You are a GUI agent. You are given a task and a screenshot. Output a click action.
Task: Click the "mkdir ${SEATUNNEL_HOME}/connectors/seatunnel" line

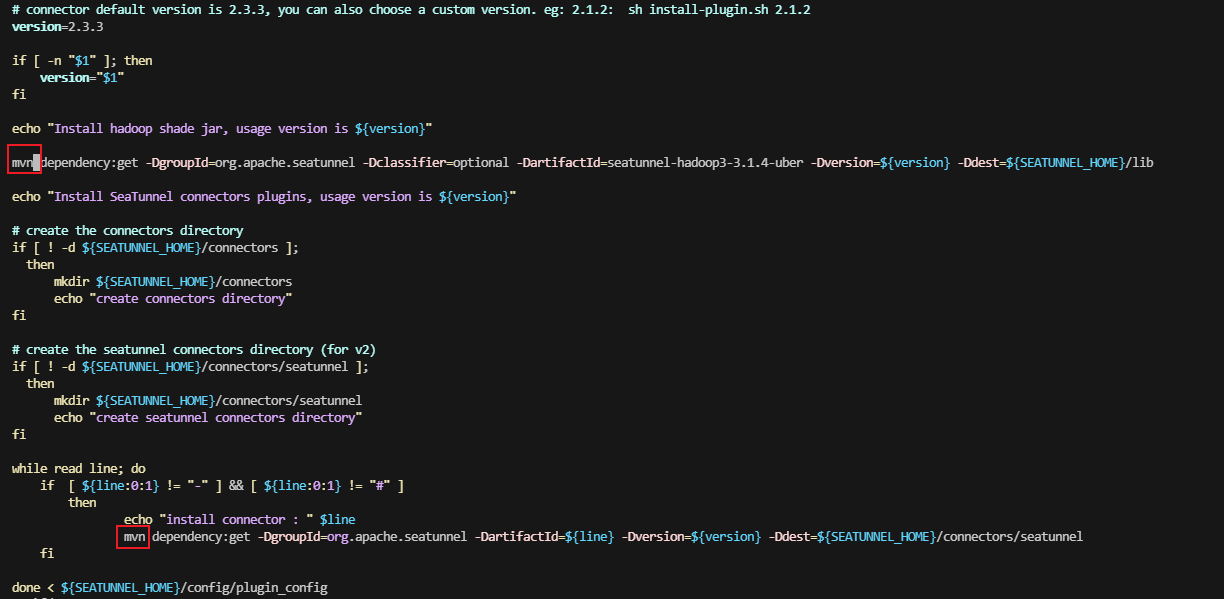point(208,400)
